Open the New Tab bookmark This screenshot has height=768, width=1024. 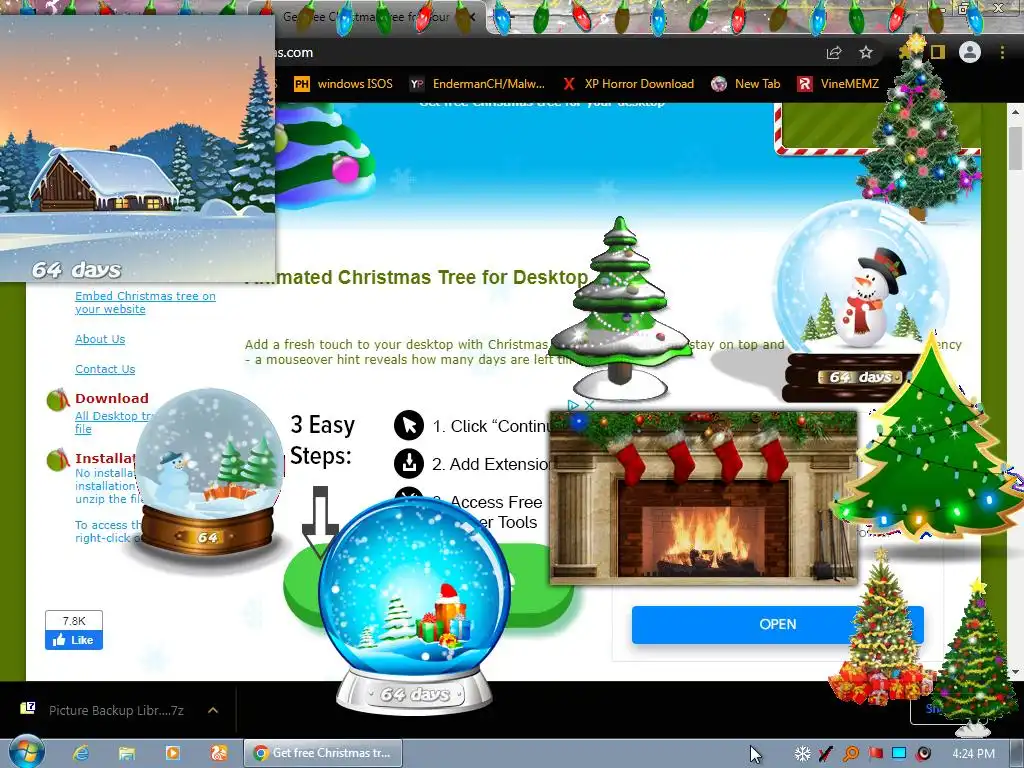[746, 84]
